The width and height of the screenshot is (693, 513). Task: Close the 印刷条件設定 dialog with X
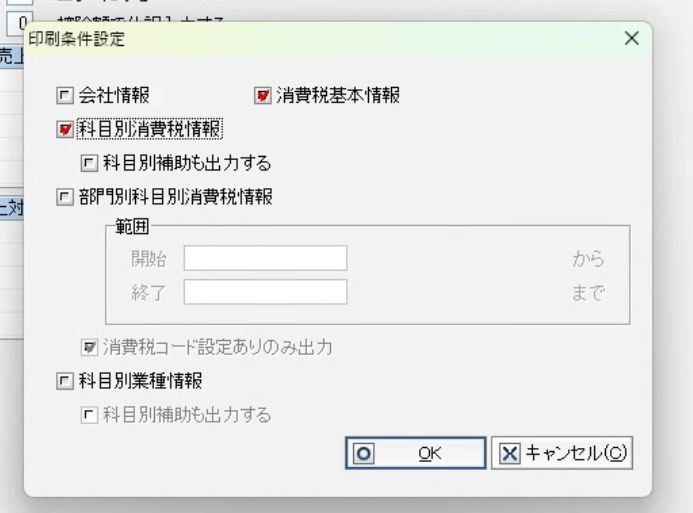[631, 38]
